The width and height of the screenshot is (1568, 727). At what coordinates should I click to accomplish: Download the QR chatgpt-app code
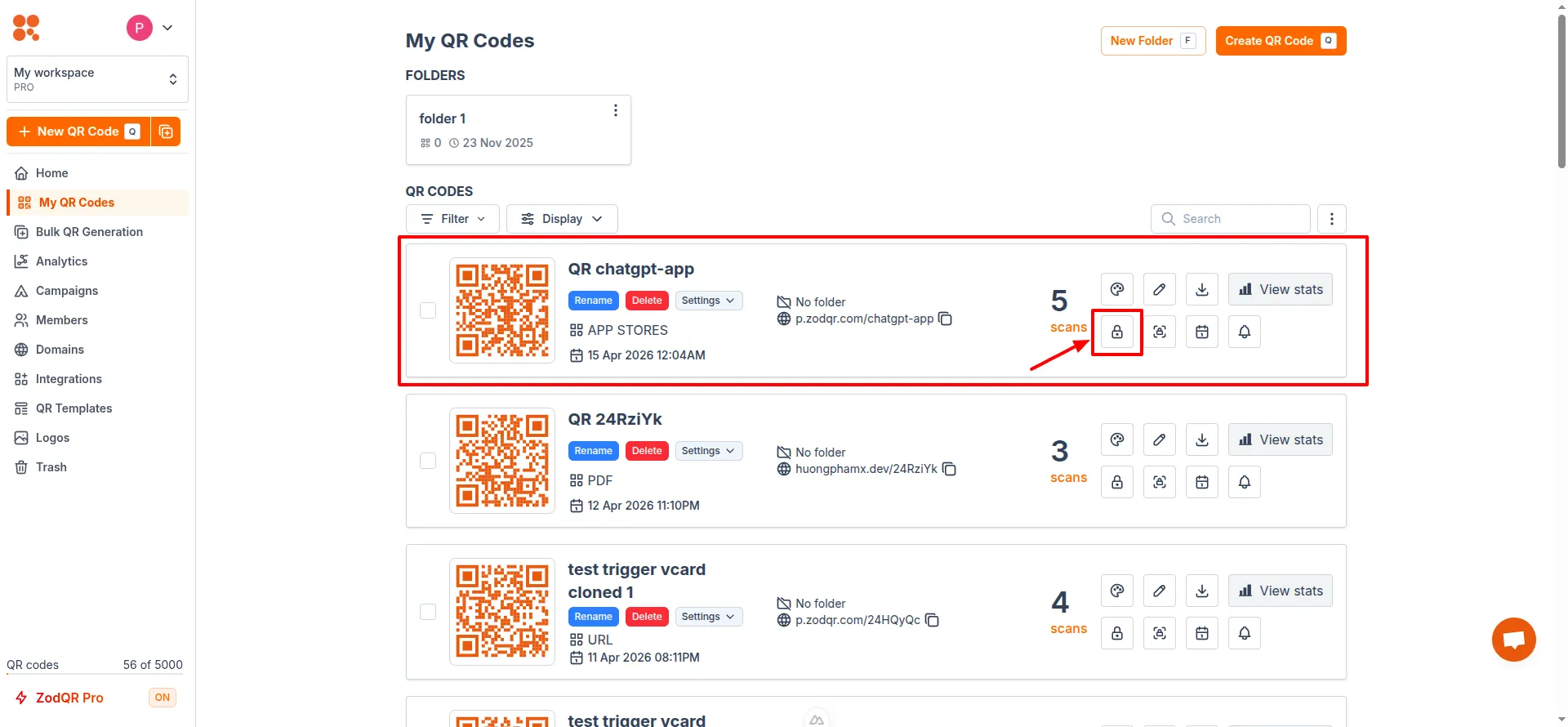[1202, 289]
